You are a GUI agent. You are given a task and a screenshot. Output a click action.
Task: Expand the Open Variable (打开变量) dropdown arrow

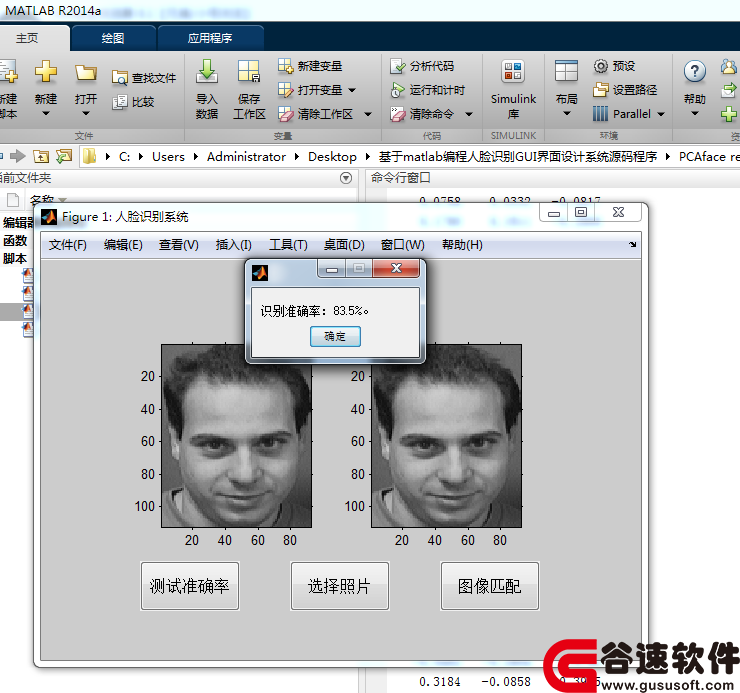pos(352,90)
